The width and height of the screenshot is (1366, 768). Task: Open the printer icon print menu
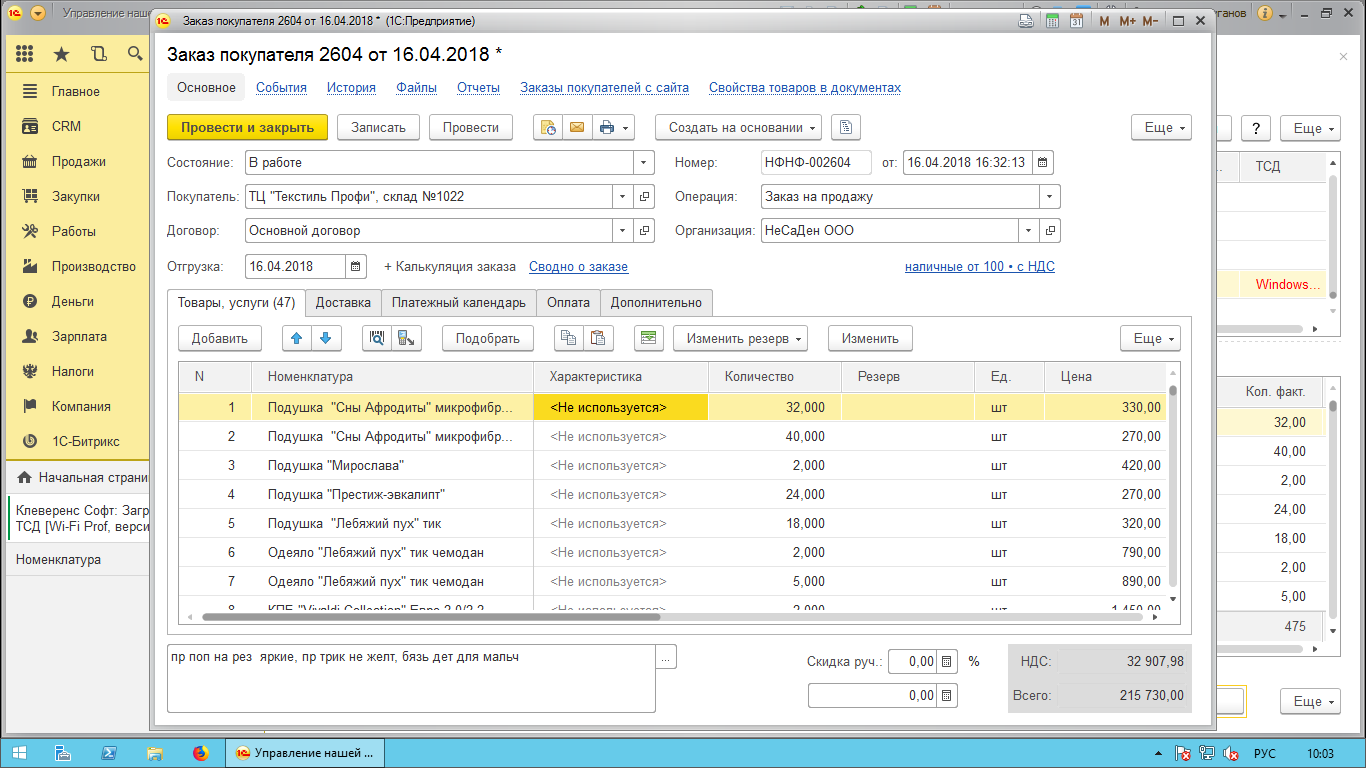pos(613,127)
